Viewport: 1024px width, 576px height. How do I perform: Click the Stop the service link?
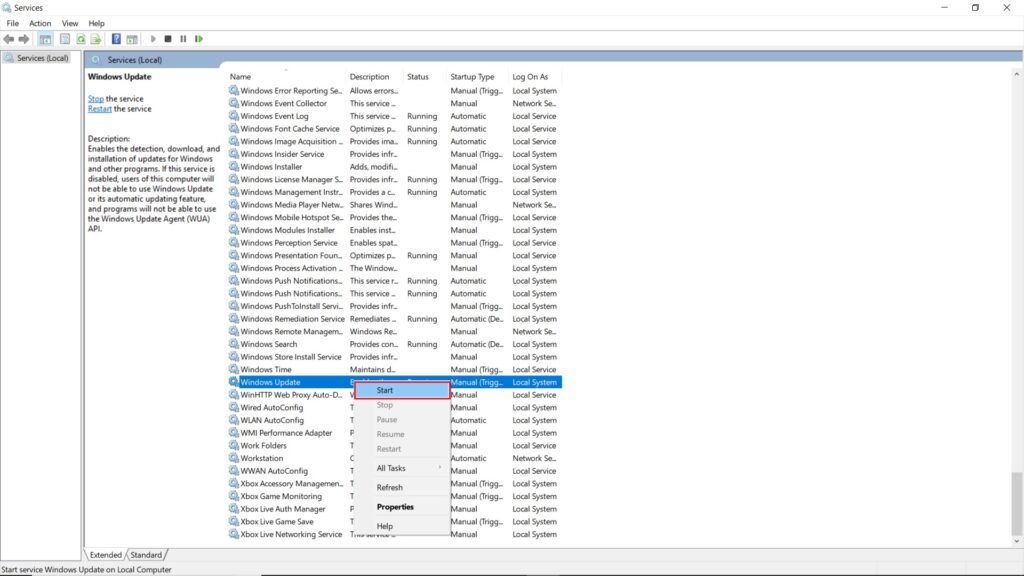pos(96,99)
